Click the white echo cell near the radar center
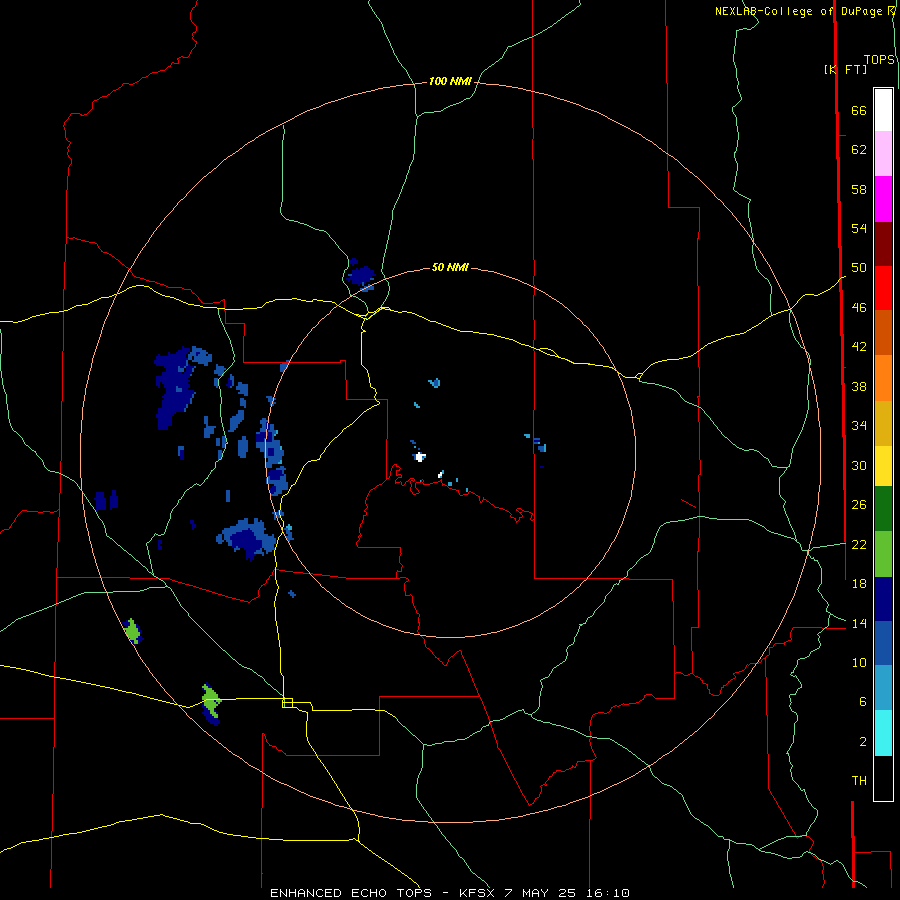The image size is (900, 900). [420, 456]
